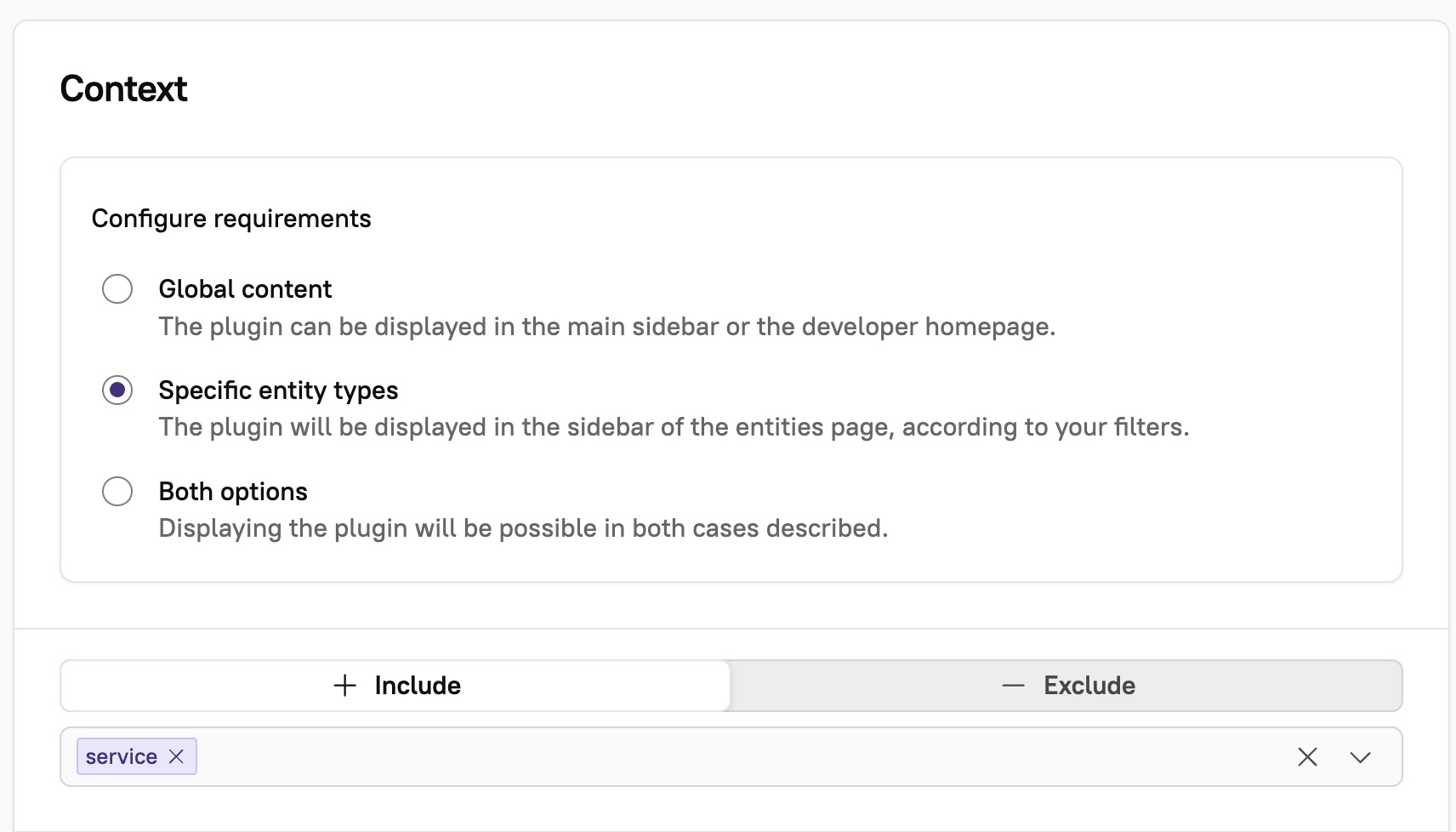Click the Context section title
The width and height of the screenshot is (1456, 832).
(x=123, y=89)
